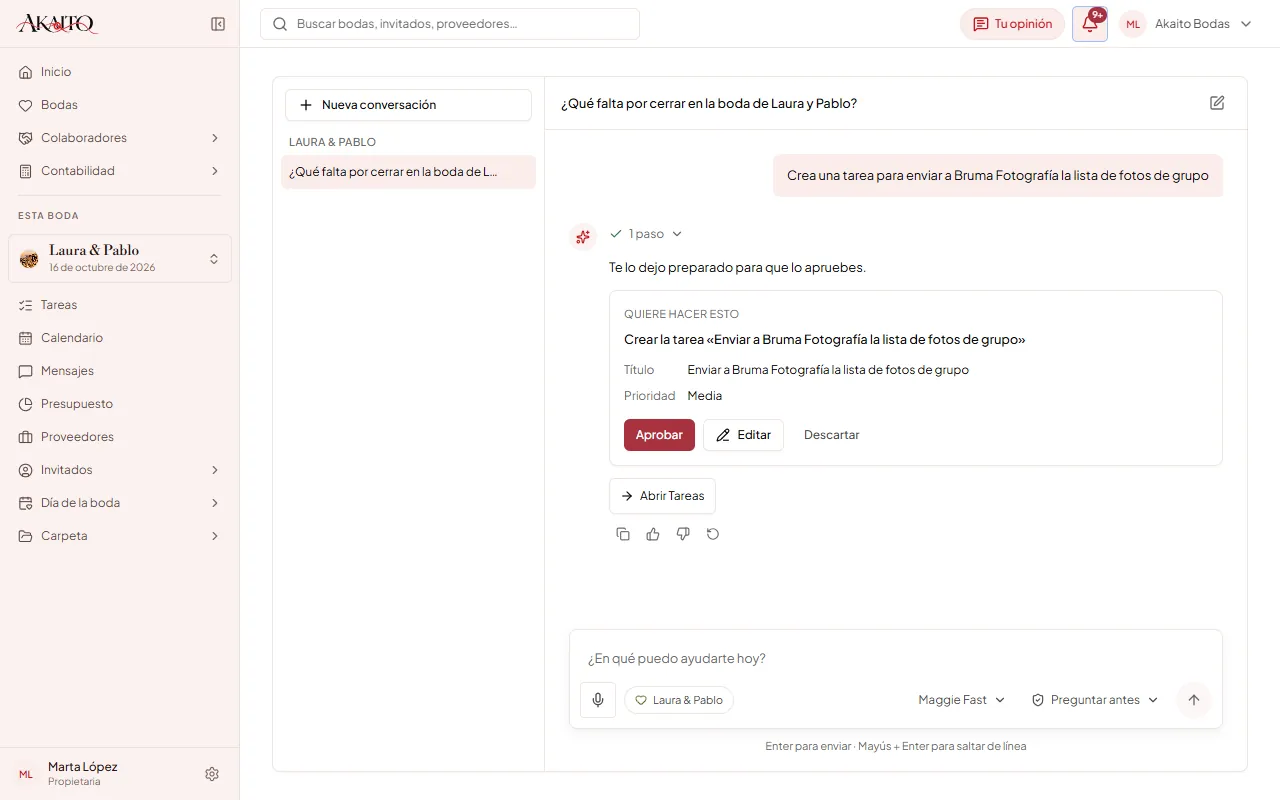Discard the proposed task
The height and width of the screenshot is (800, 1280).
coord(832,435)
